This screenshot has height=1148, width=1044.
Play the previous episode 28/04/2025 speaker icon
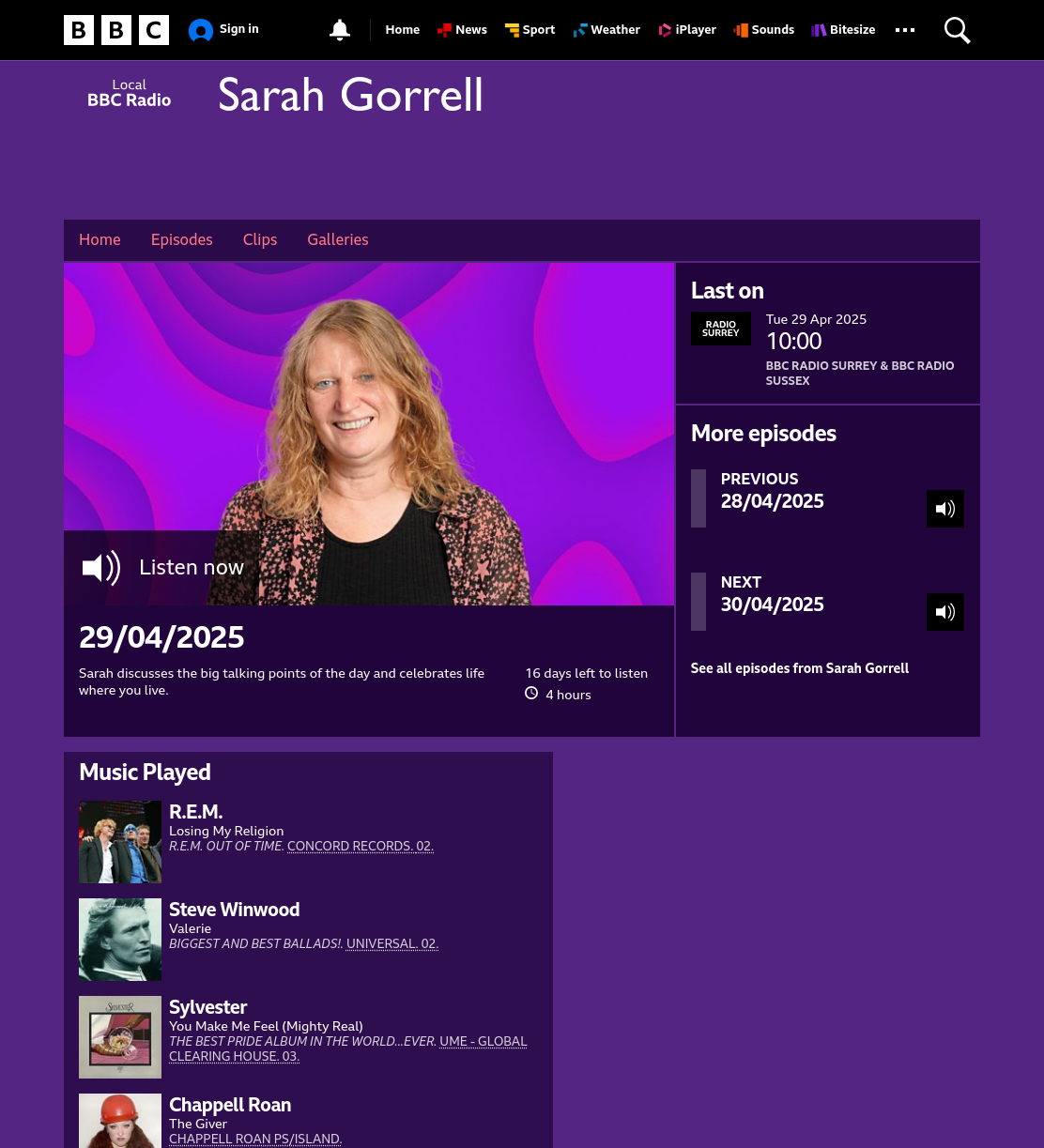point(945,509)
